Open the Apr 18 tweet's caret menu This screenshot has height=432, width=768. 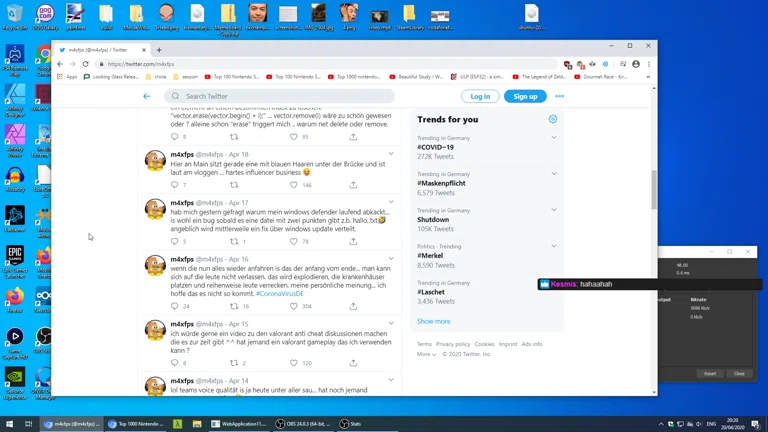391,155
